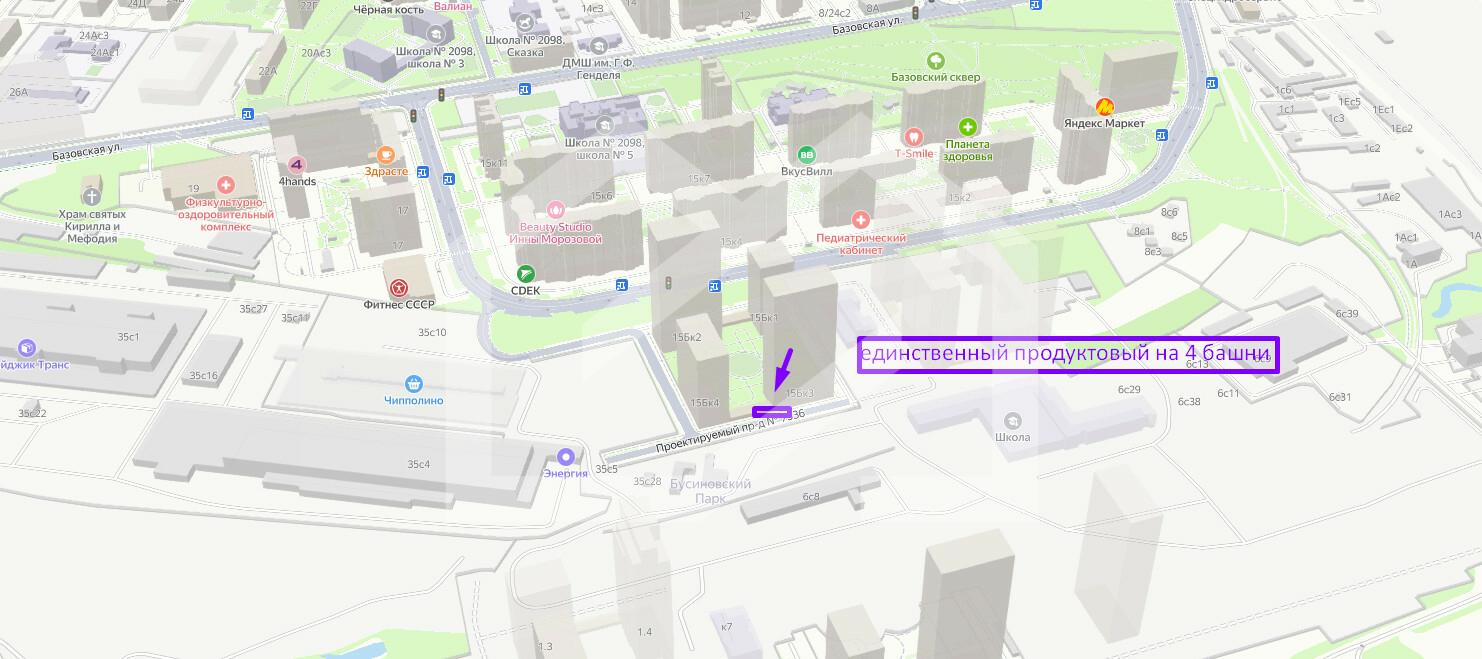Select the Физкультурно-оздоровительный комплекс red cross icon
This screenshot has height=659, width=1482.
[x=226, y=185]
